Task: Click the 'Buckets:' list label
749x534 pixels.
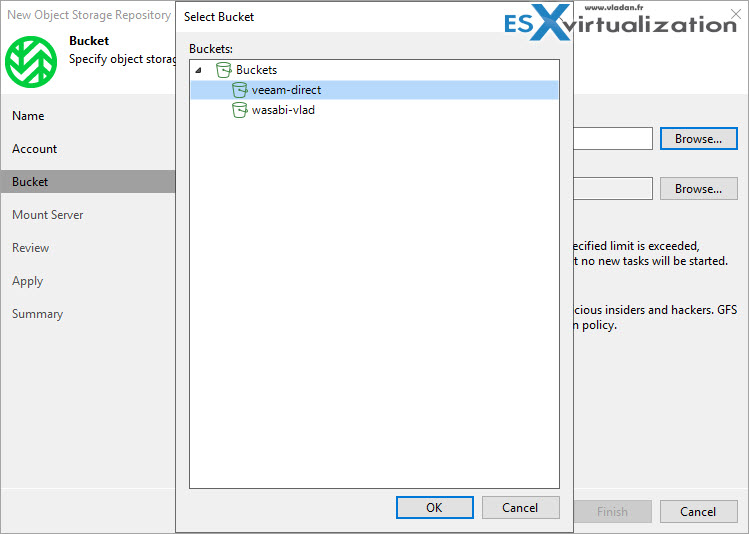Action: pos(211,49)
